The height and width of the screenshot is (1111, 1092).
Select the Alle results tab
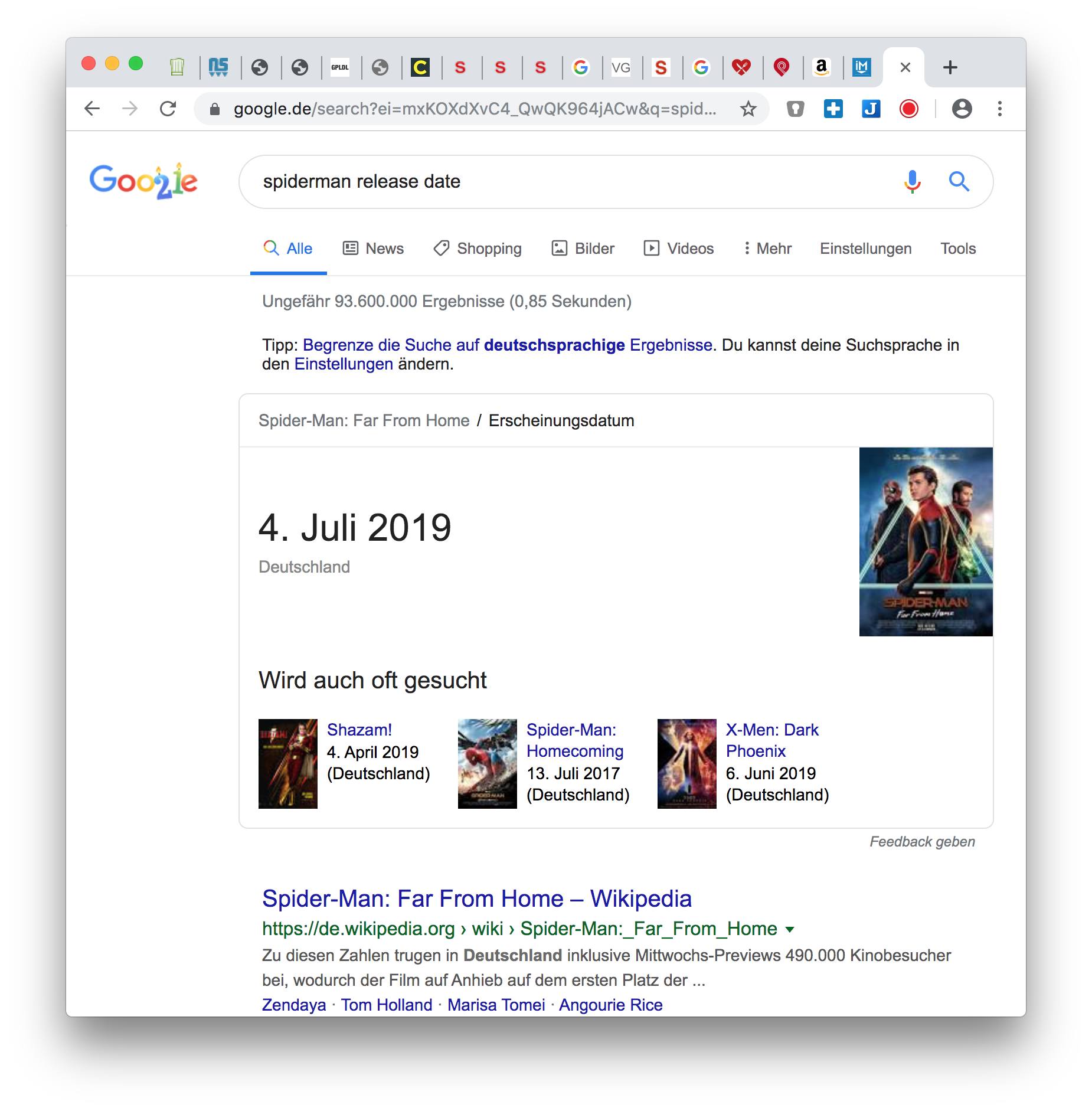(288, 249)
